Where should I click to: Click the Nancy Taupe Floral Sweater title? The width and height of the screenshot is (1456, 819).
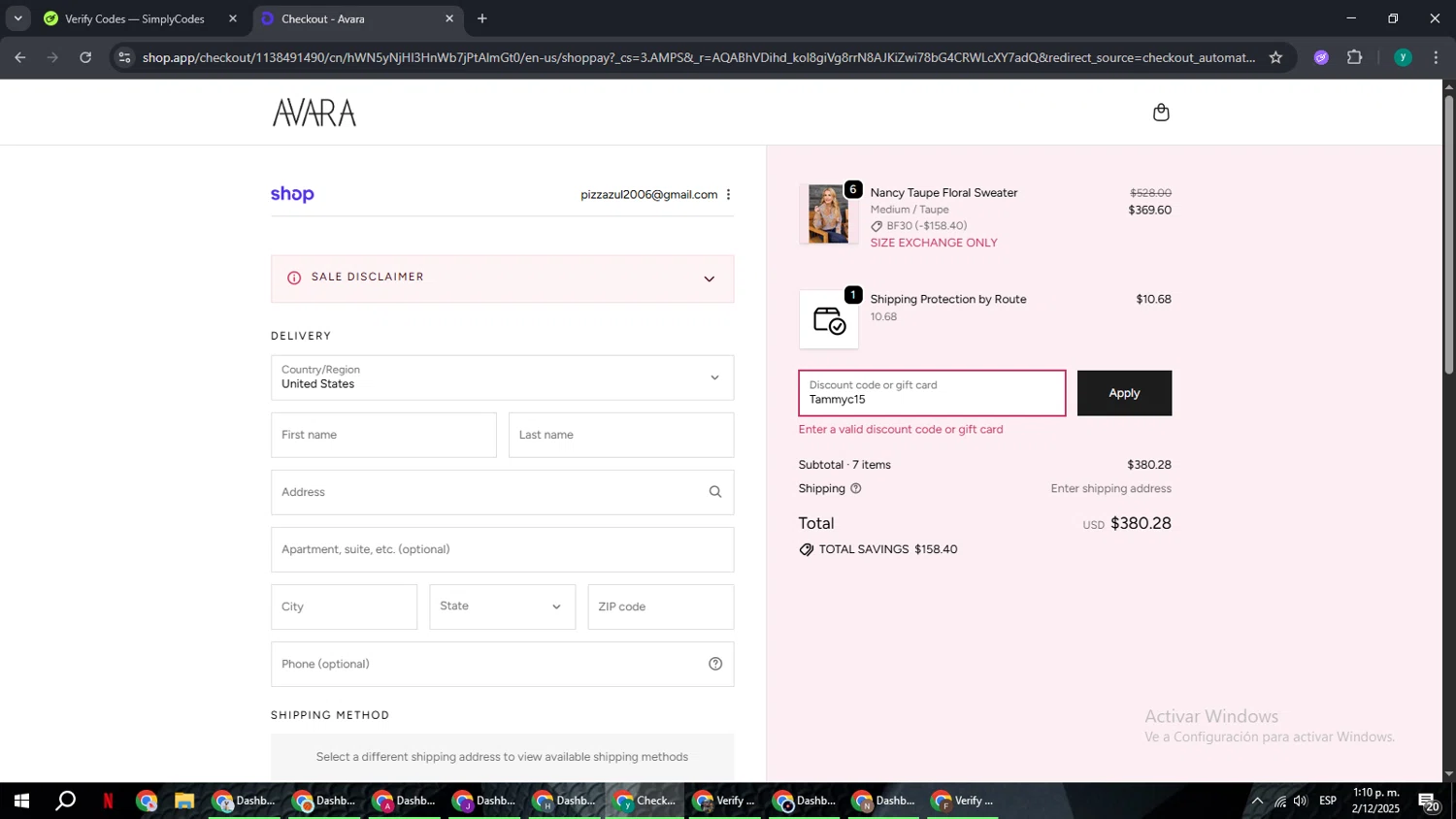click(x=943, y=193)
